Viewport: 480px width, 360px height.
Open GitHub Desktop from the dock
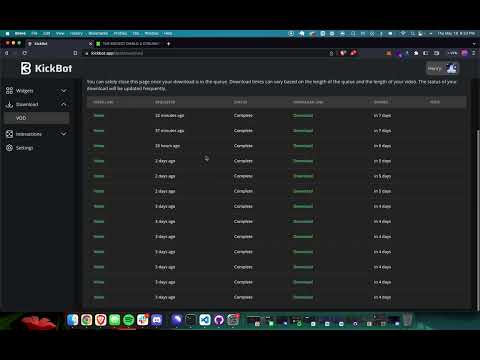219,320
